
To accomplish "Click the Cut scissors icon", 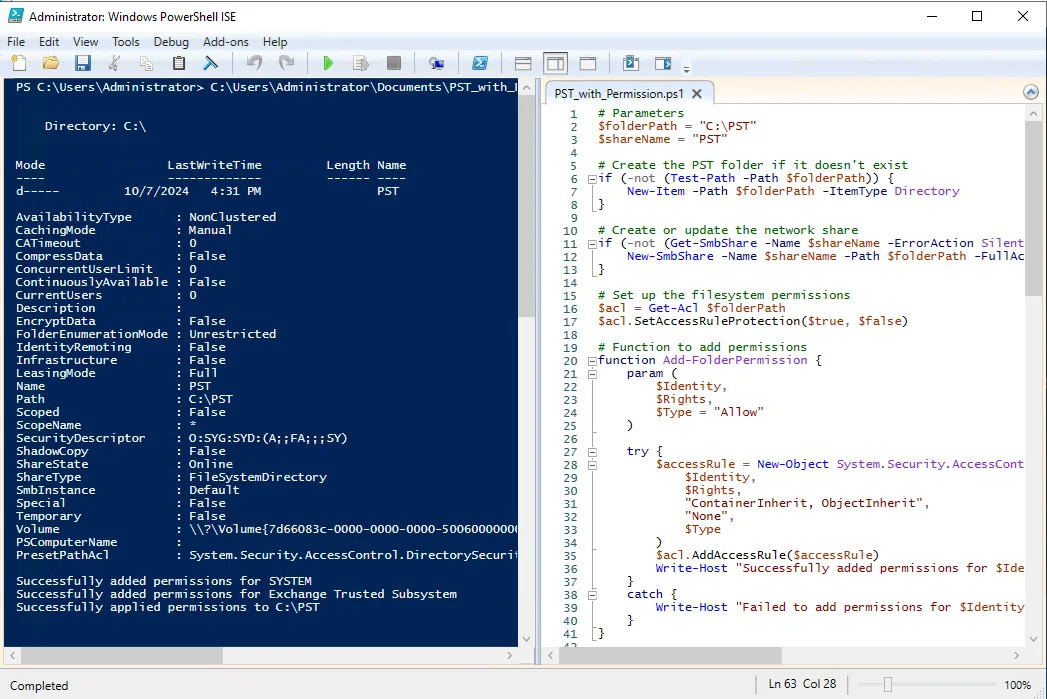I will [x=114, y=63].
